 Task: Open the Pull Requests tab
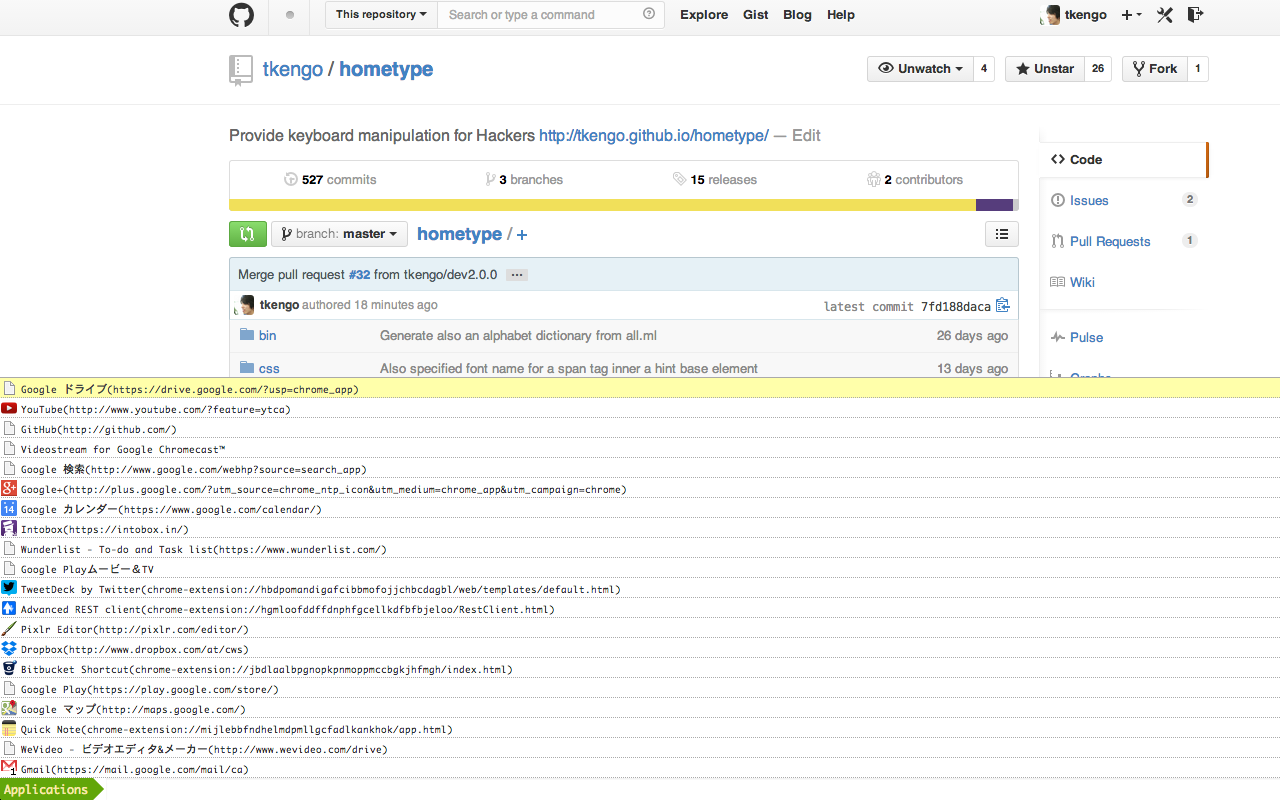(x=1123, y=241)
